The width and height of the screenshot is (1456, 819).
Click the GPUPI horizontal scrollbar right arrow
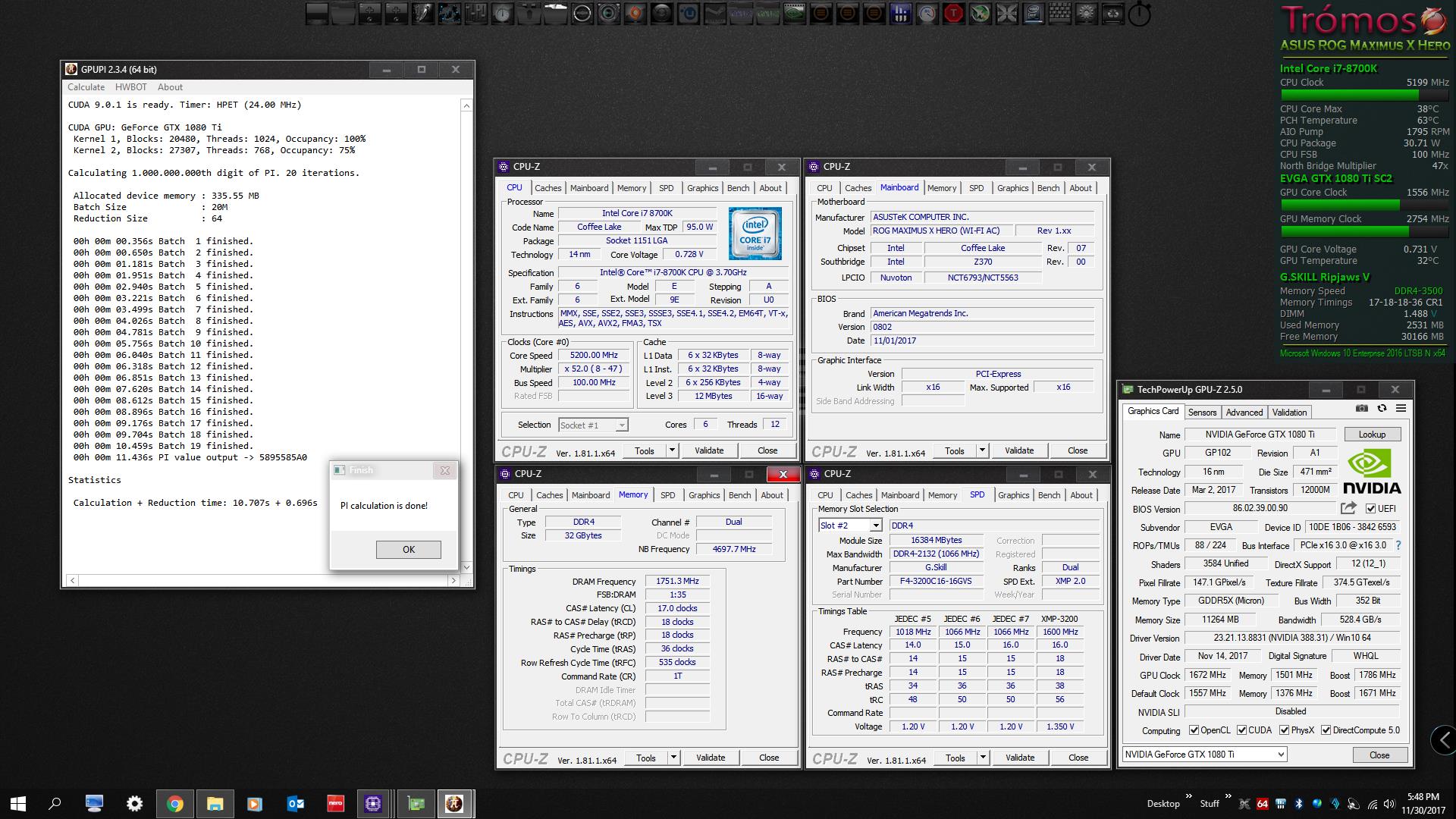(x=453, y=580)
